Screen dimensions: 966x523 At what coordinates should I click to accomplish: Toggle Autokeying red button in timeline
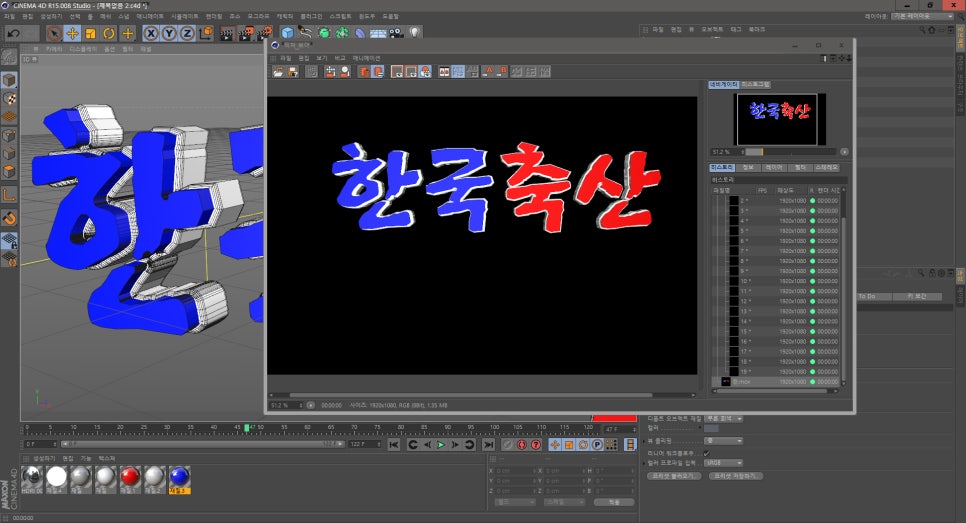[522, 444]
